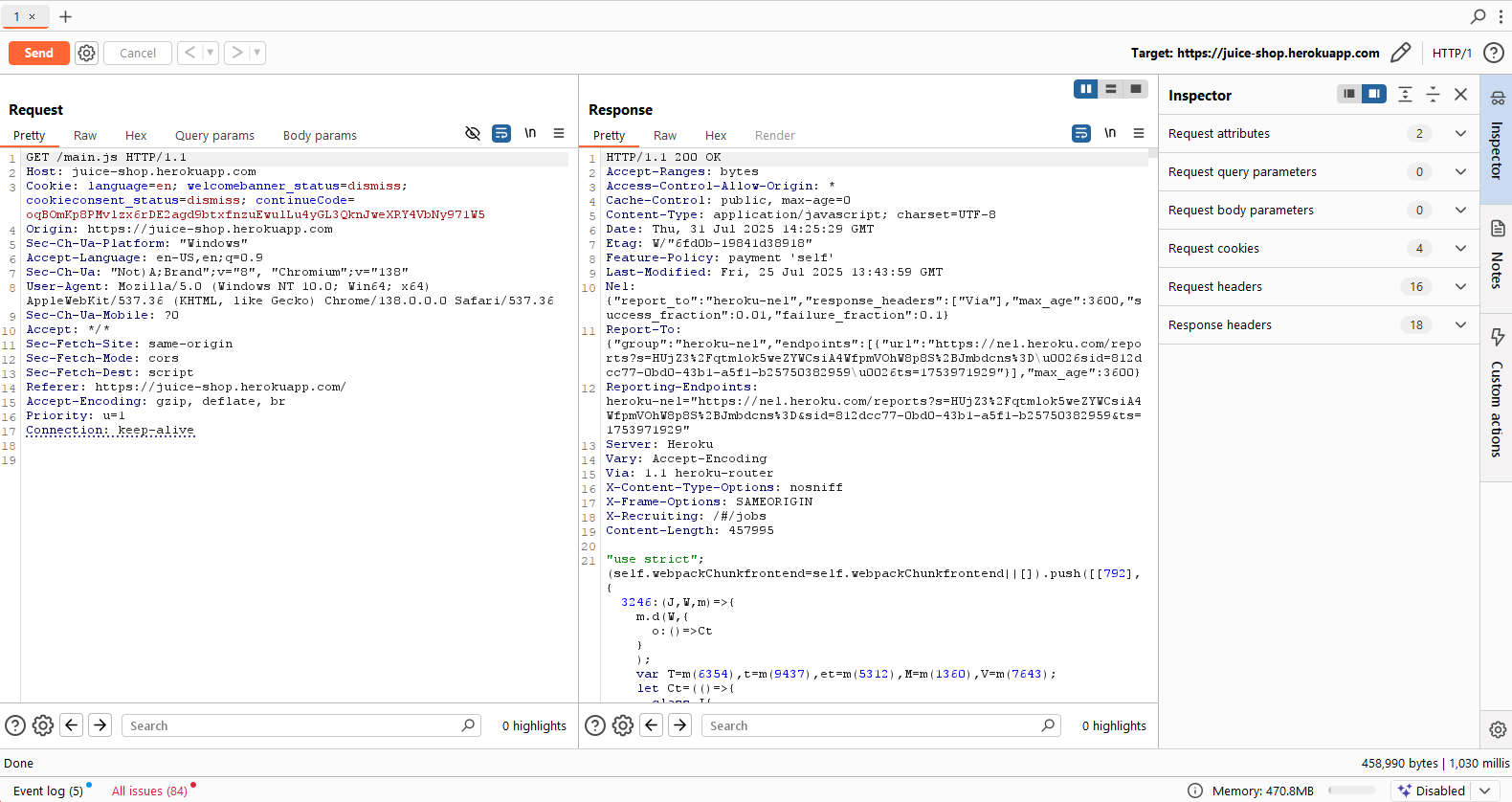This screenshot has width=1512, height=802.
Task: Toggle line wrap in Response panel
Action: click(1081, 134)
